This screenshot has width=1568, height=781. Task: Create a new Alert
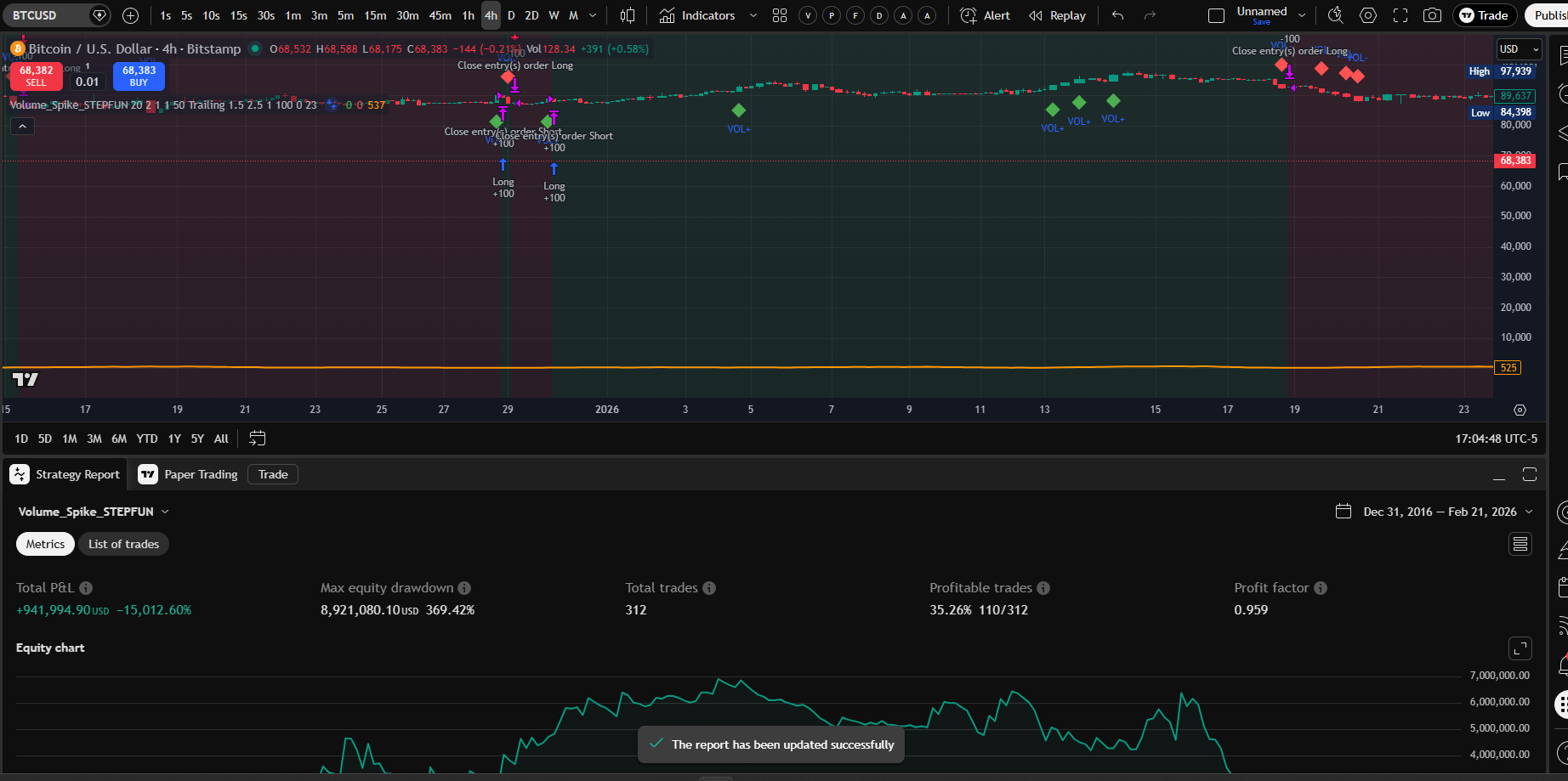[x=984, y=15]
